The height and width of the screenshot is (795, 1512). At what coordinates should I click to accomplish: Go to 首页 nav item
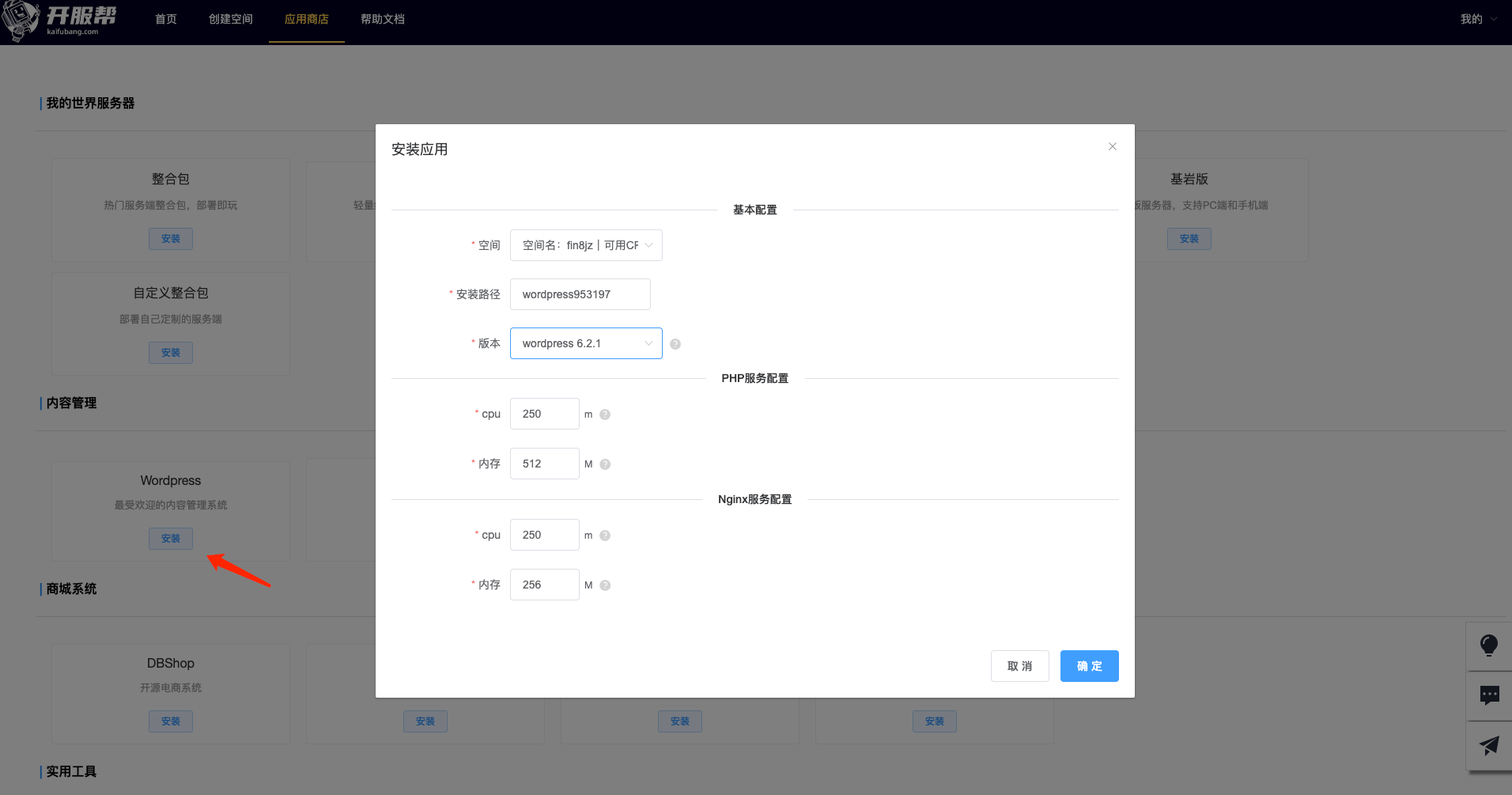click(166, 19)
